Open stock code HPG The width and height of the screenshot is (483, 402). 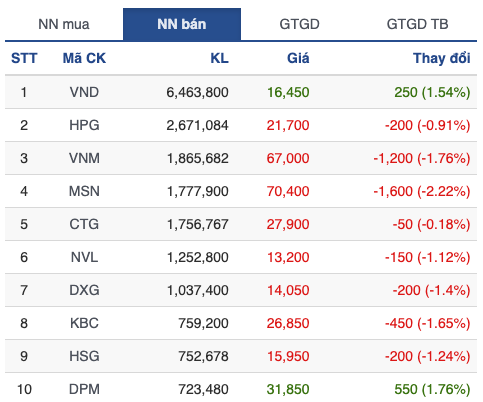pyautogui.click(x=84, y=125)
